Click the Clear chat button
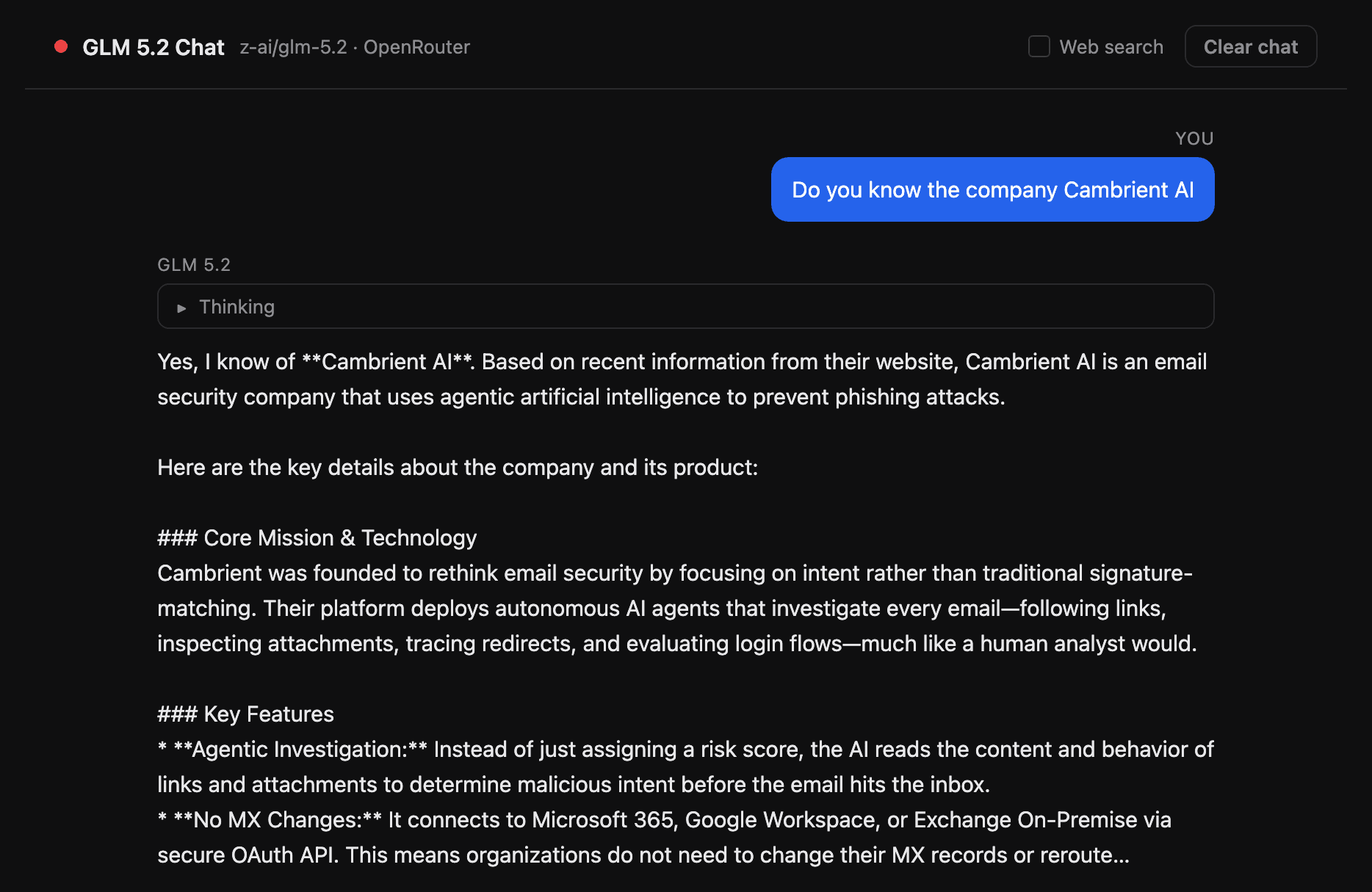Image resolution: width=1372 pixels, height=892 pixels. pos(1251,46)
